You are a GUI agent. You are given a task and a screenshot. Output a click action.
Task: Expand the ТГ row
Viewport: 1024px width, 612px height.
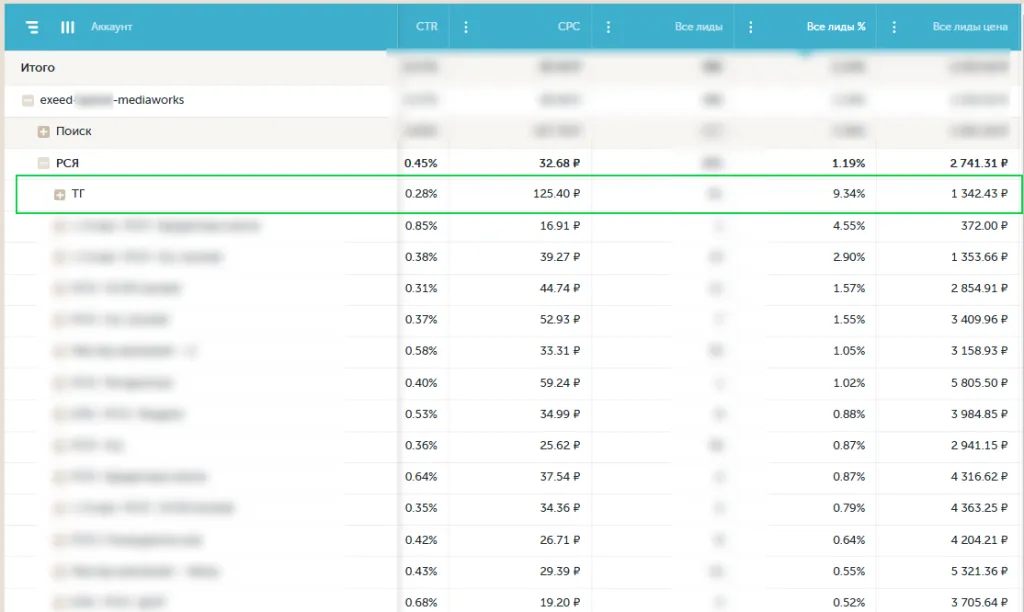60,194
